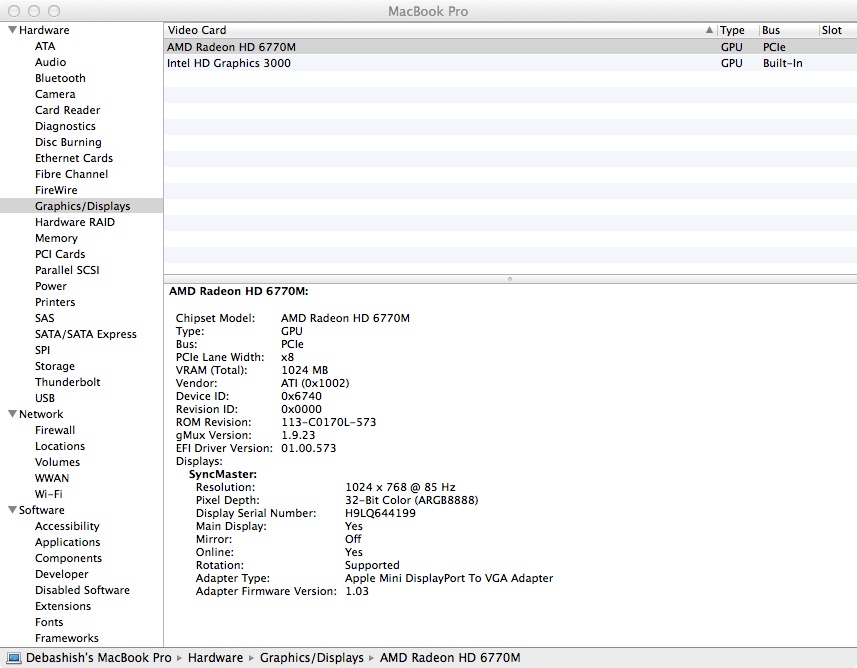857x668 pixels.
Task: Select Parallel SCSI in the sidebar
Action: (67, 270)
